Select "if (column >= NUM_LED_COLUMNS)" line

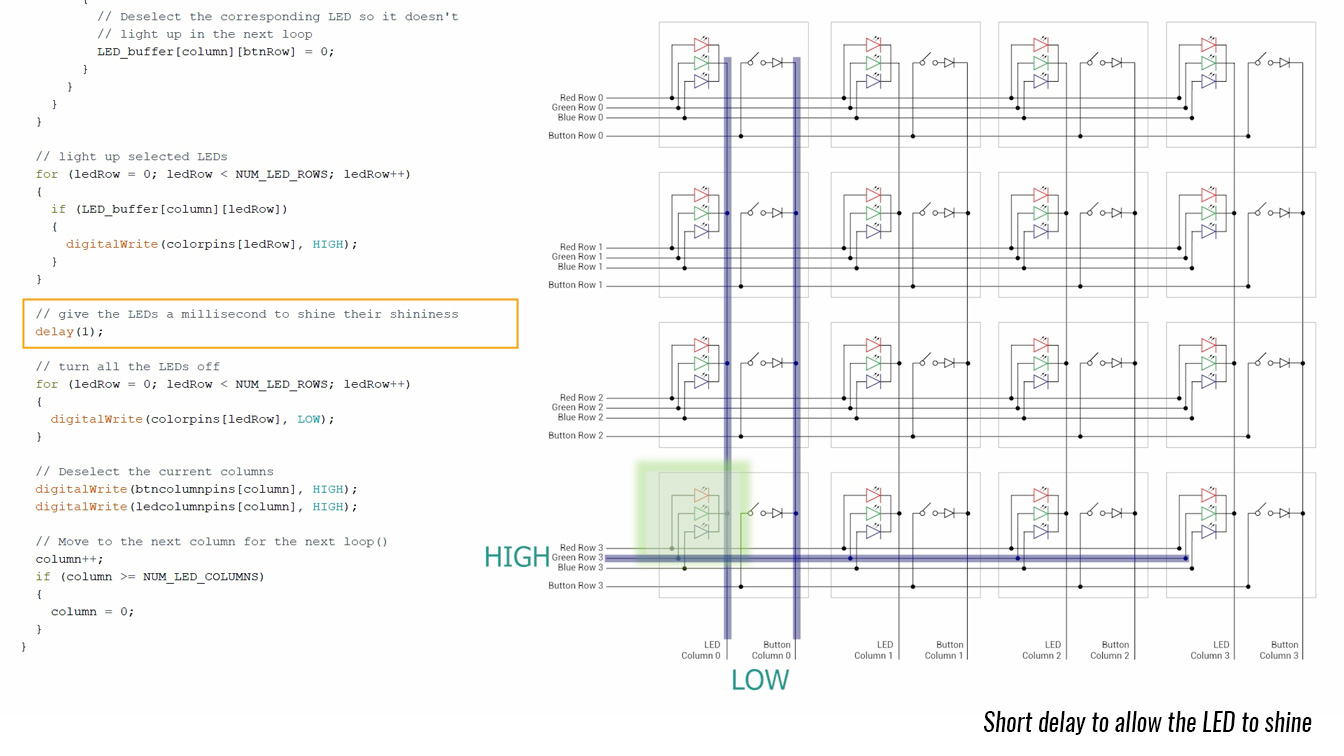click(x=150, y=577)
